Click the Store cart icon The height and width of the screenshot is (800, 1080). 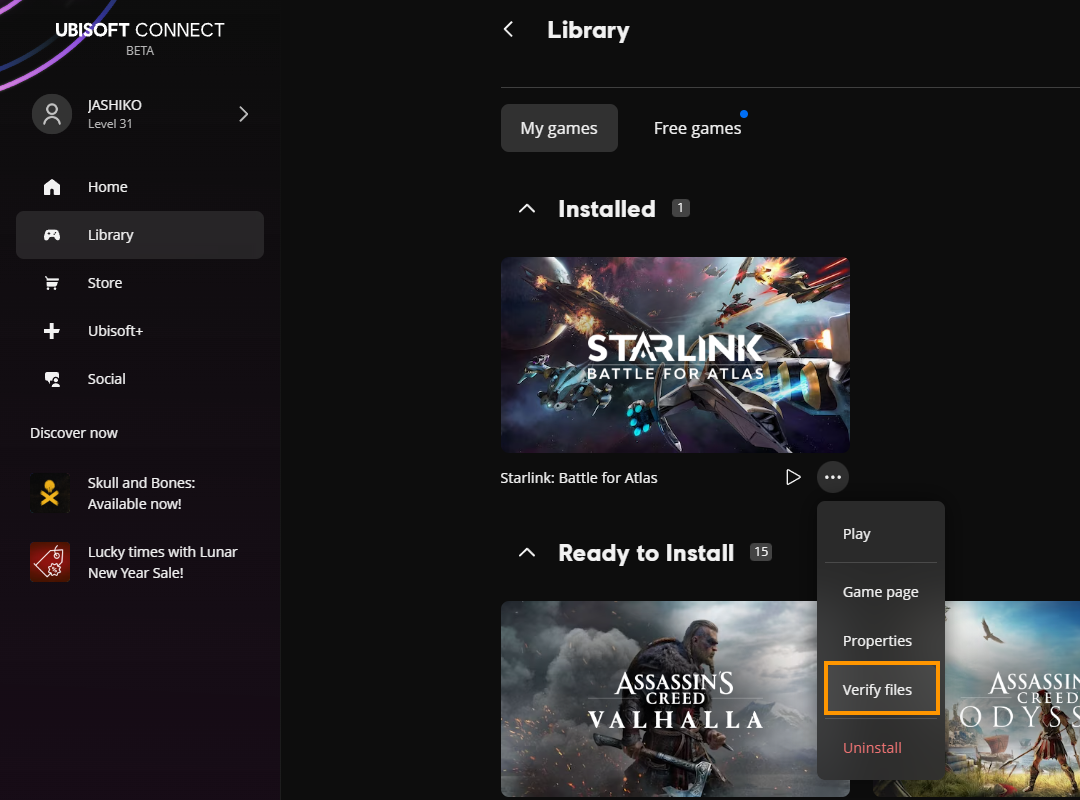52,283
